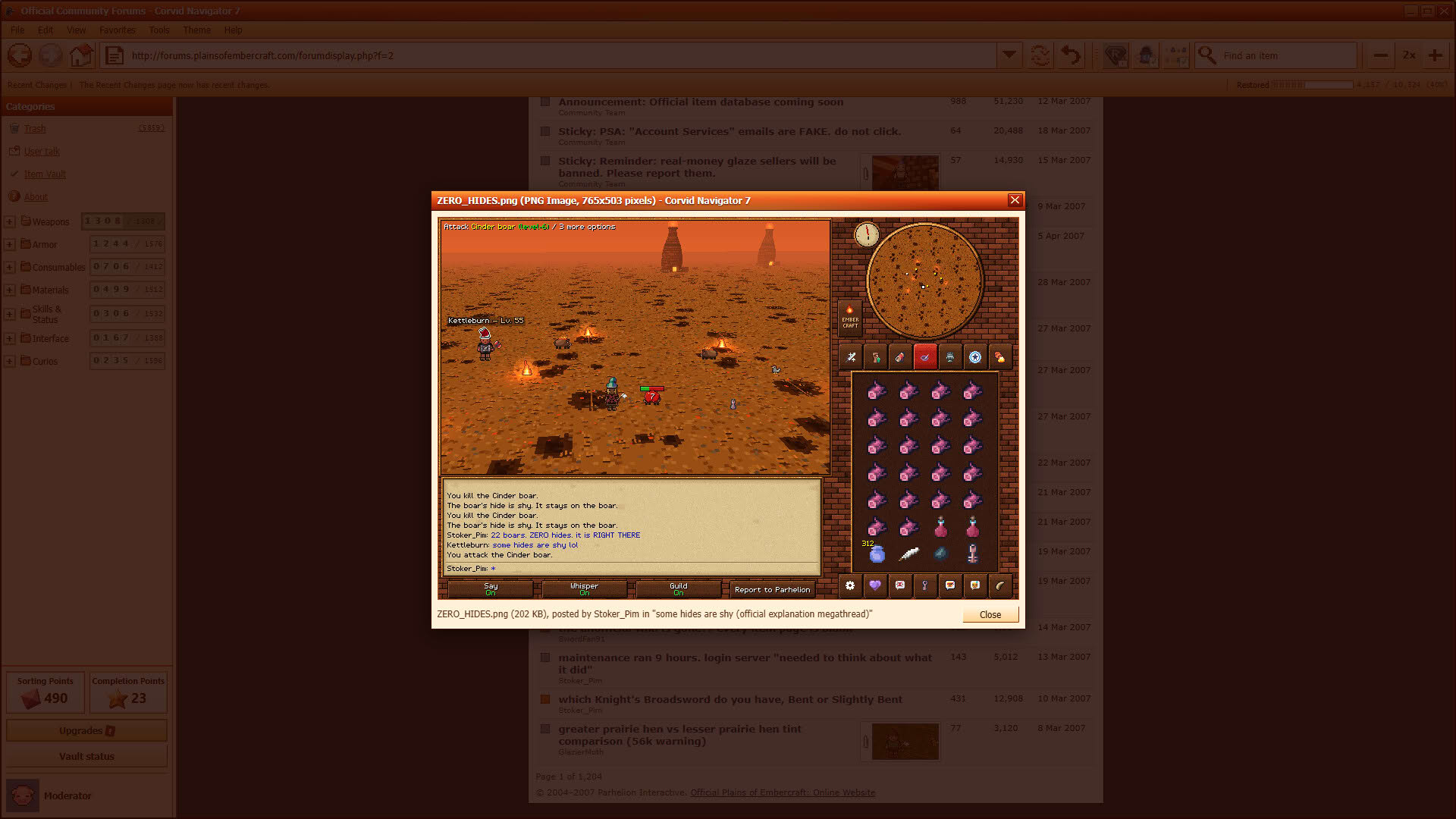Expand the Armor category in sidebar
Viewport: 1456px width, 819px height.
(x=10, y=244)
